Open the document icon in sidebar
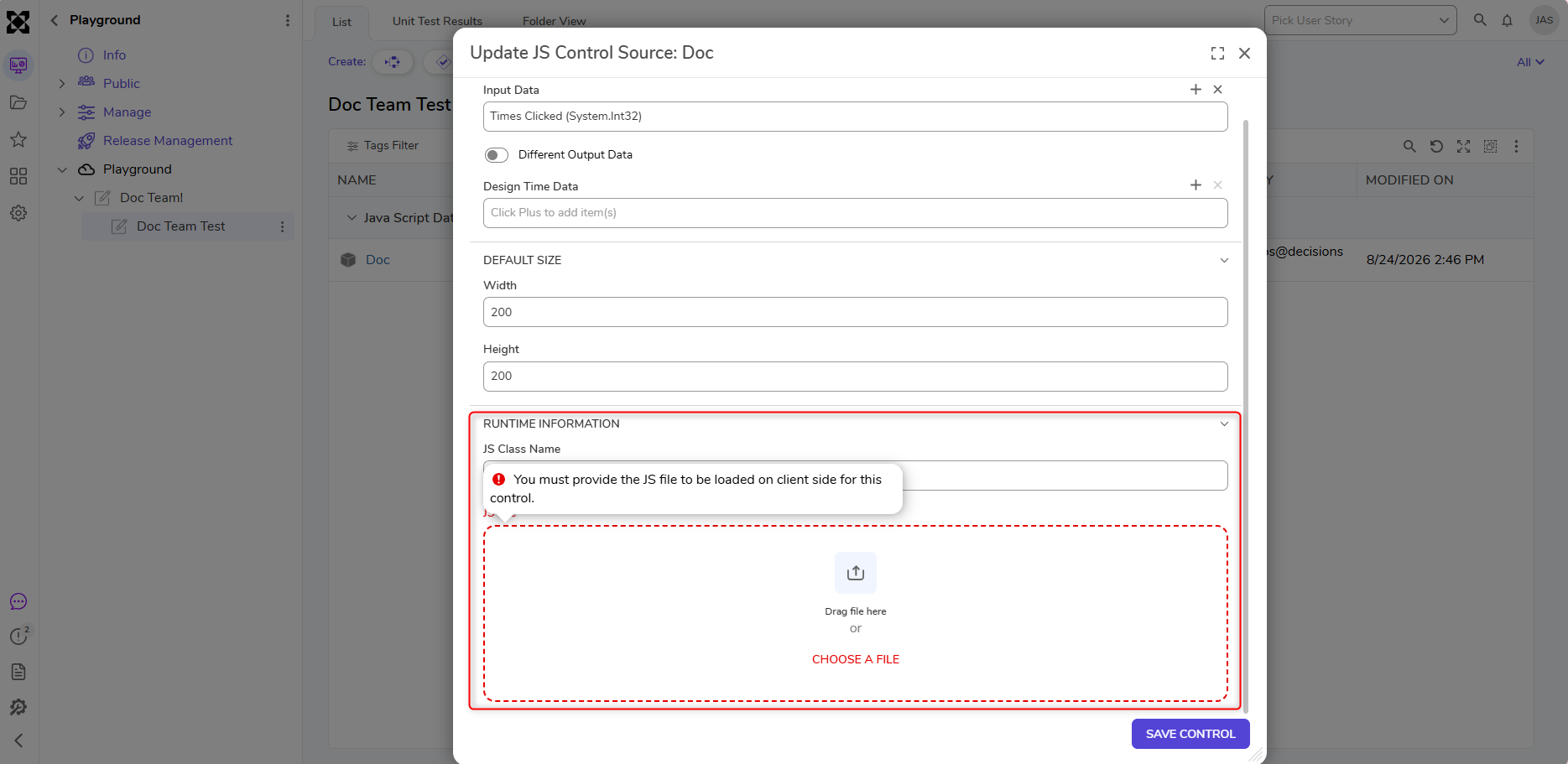Viewport: 1568px width, 764px height. (18, 672)
